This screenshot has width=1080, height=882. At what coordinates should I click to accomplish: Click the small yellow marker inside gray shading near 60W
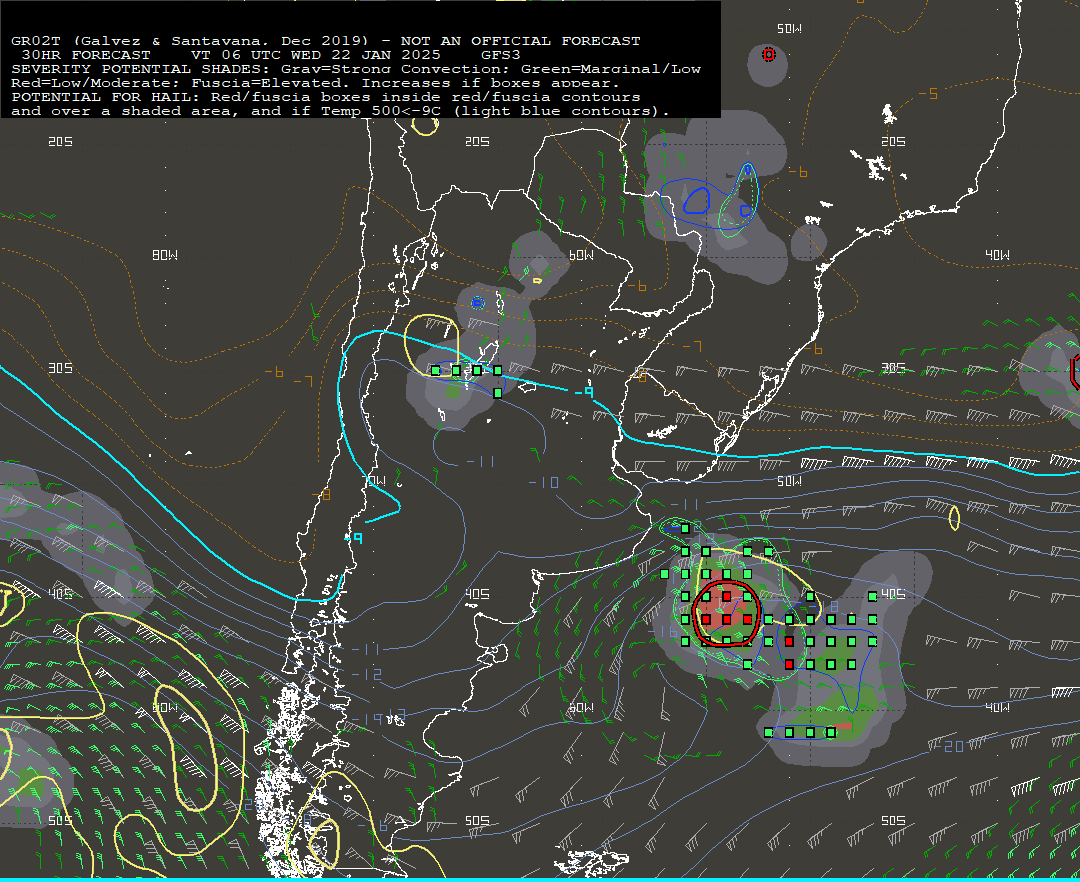click(x=537, y=280)
